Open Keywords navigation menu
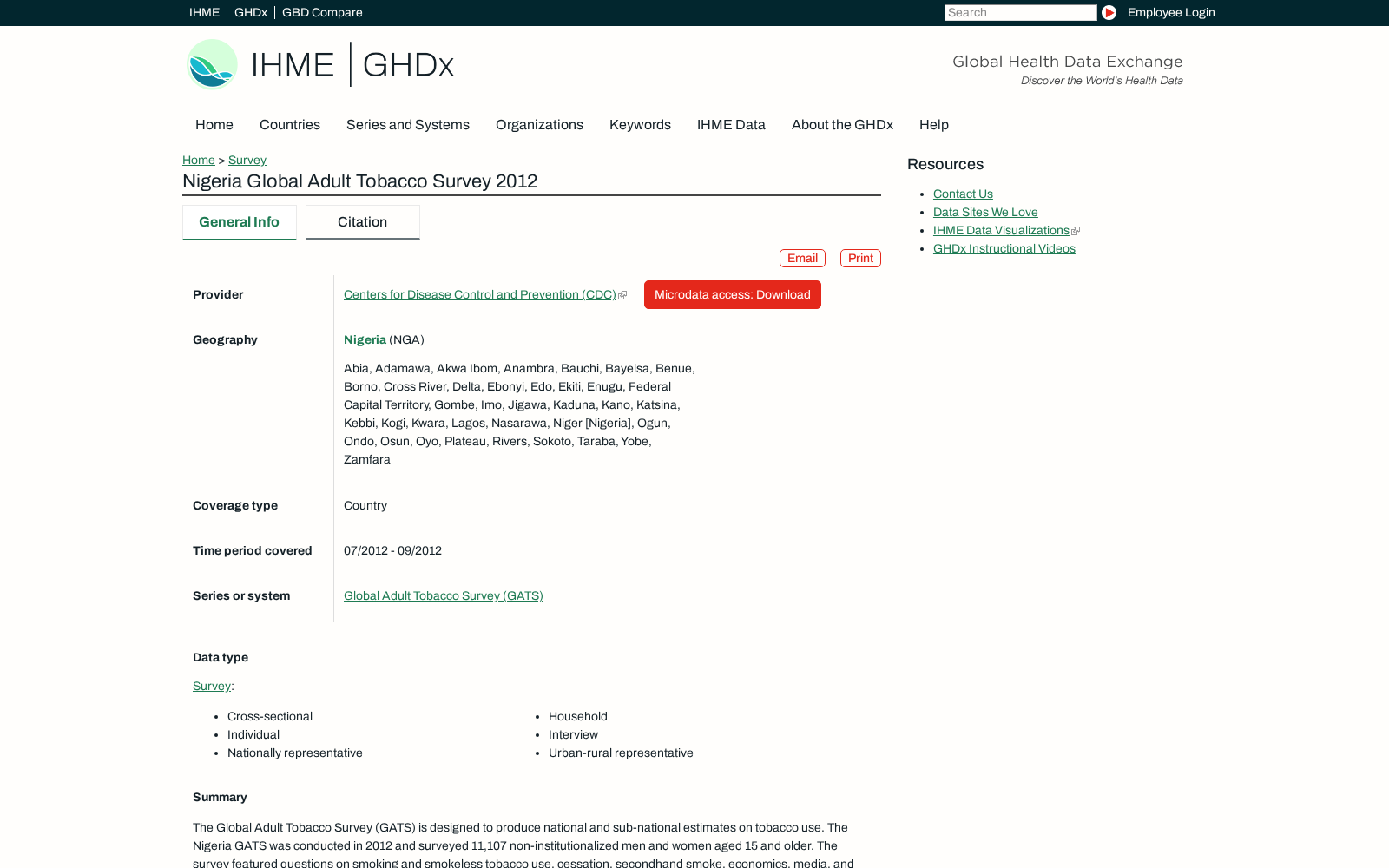Image resolution: width=1389 pixels, height=868 pixels. coord(640,125)
